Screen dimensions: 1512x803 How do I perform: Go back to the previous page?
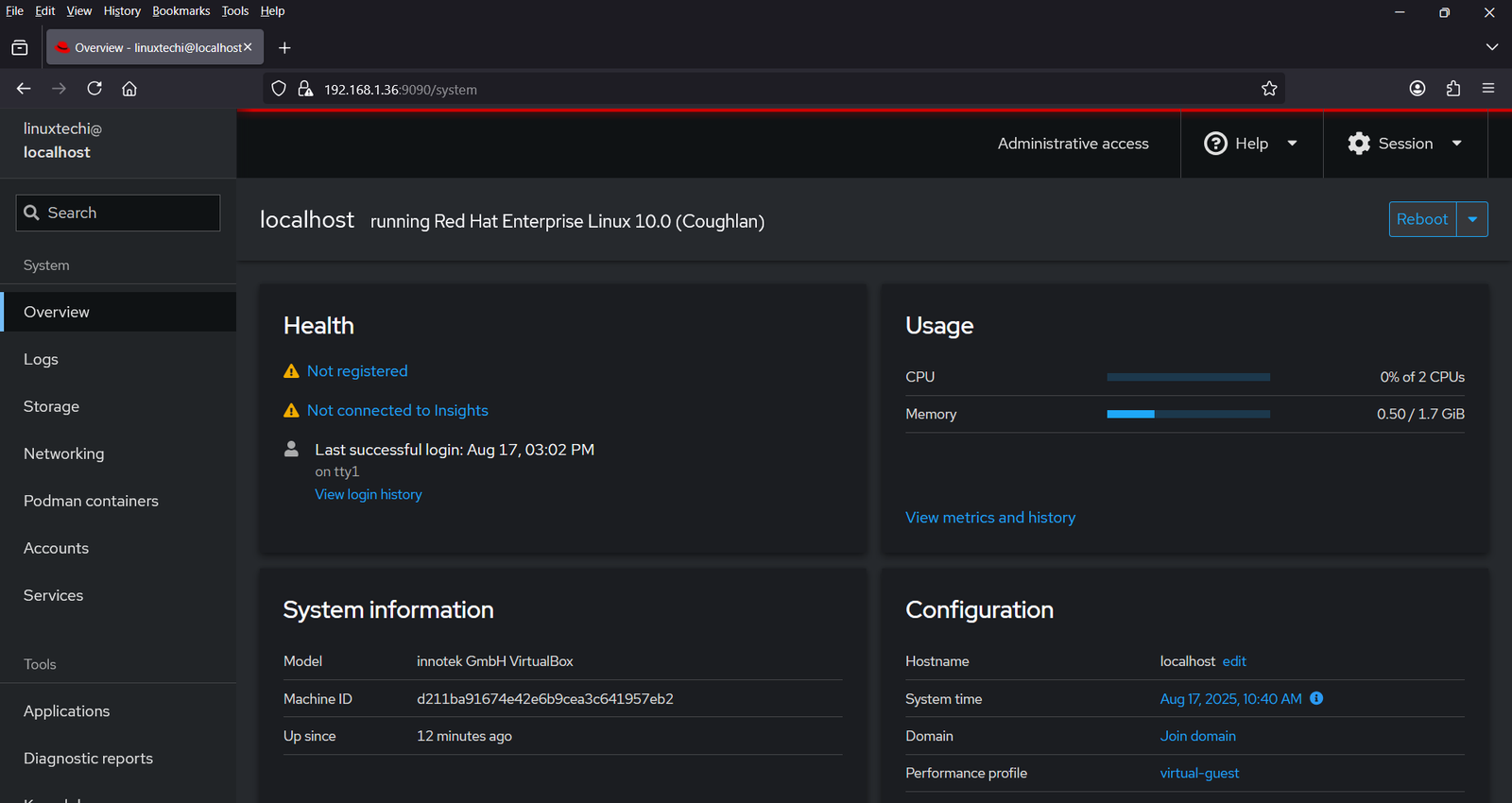coord(24,89)
